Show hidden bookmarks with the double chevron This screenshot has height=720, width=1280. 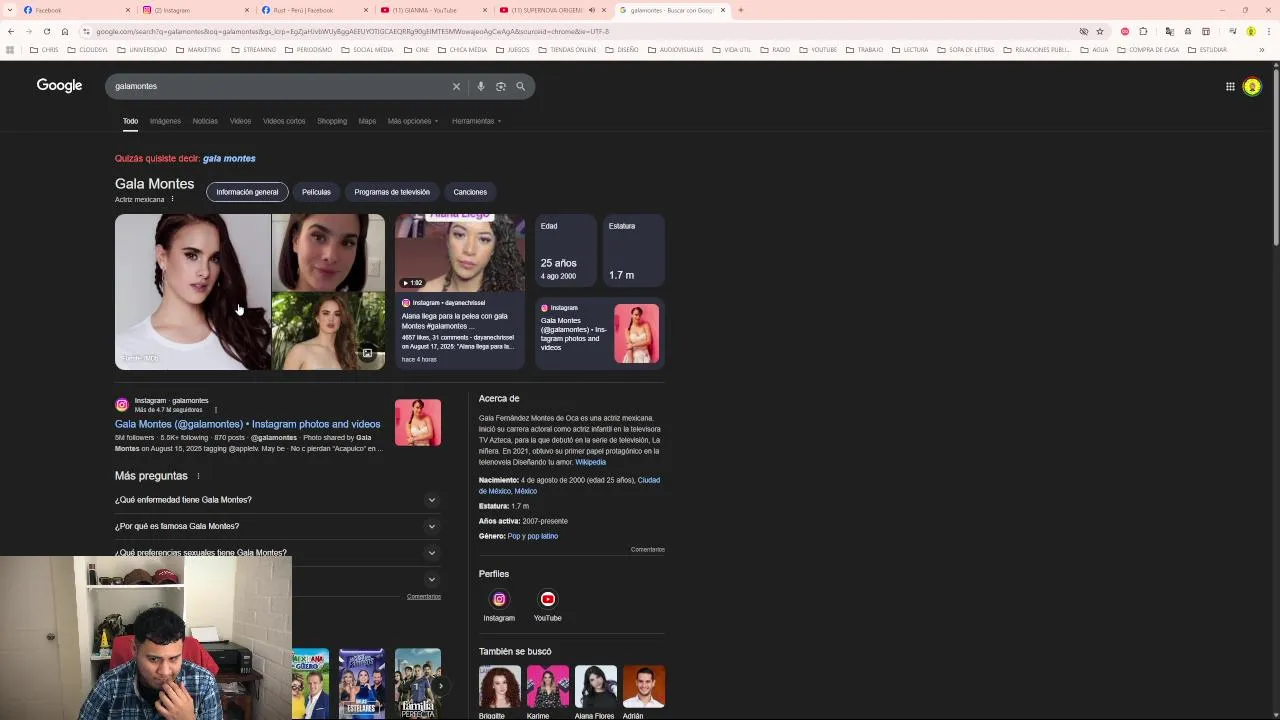click(x=1262, y=49)
